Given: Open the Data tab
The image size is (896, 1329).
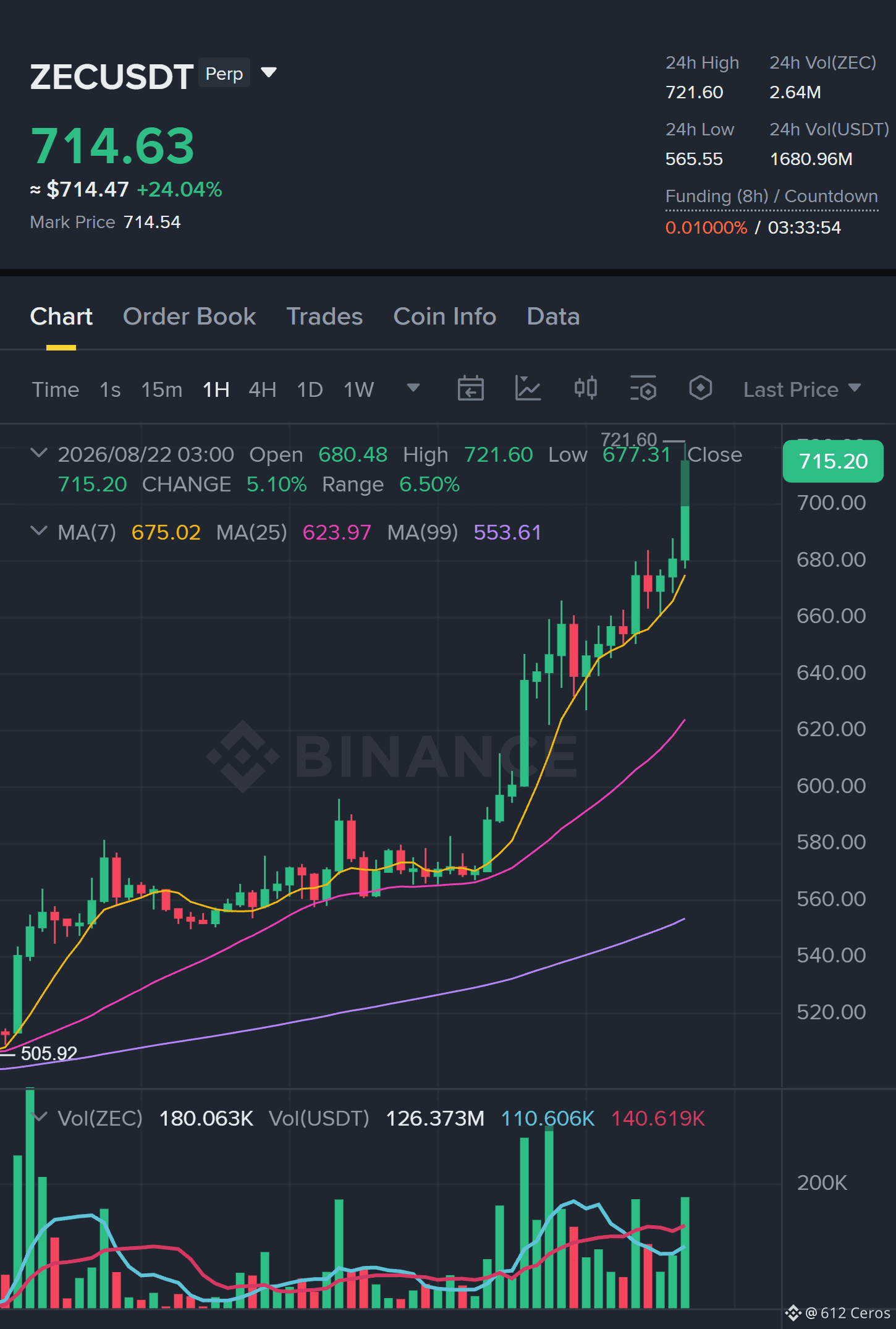Looking at the screenshot, I should 553,316.
